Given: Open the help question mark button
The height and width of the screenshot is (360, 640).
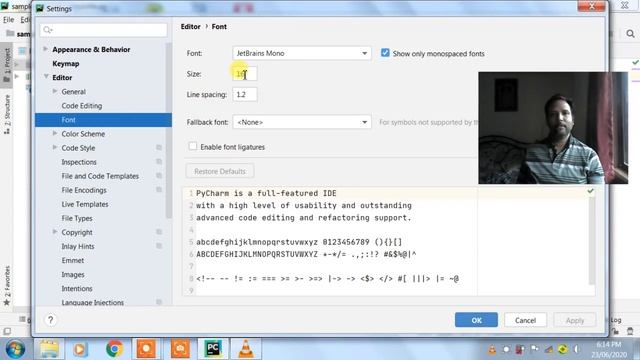Looking at the screenshot, I should 50,320.
